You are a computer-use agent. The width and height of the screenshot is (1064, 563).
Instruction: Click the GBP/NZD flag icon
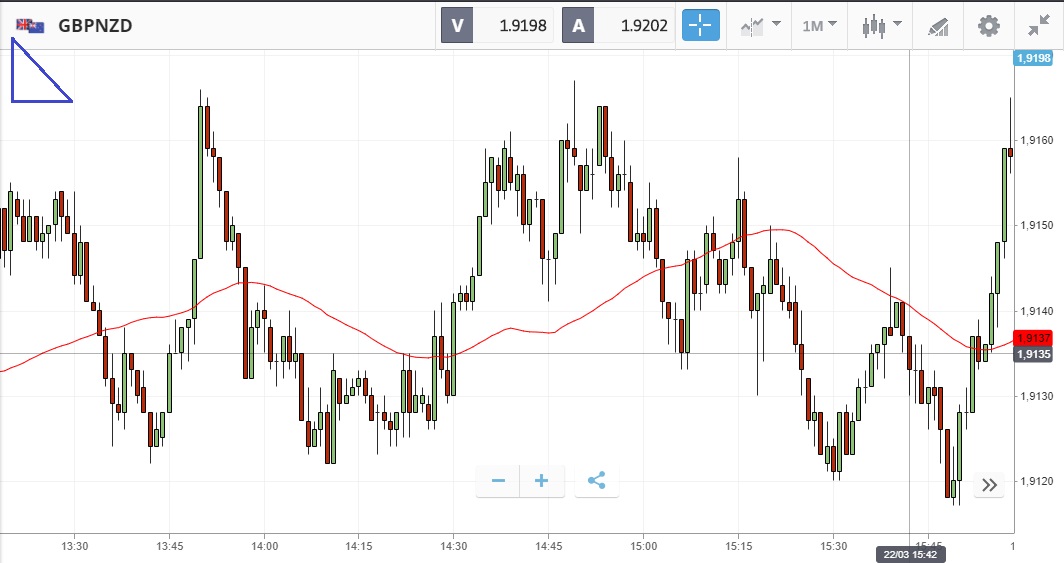click(x=30, y=25)
